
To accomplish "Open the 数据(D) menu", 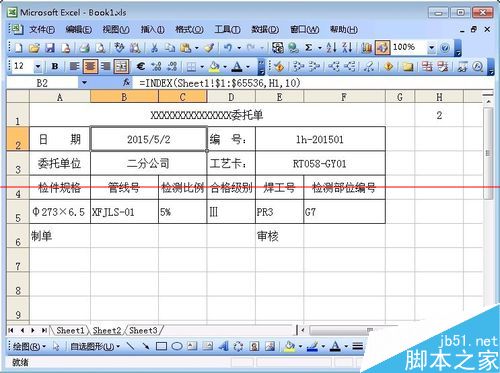I will click(265, 30).
